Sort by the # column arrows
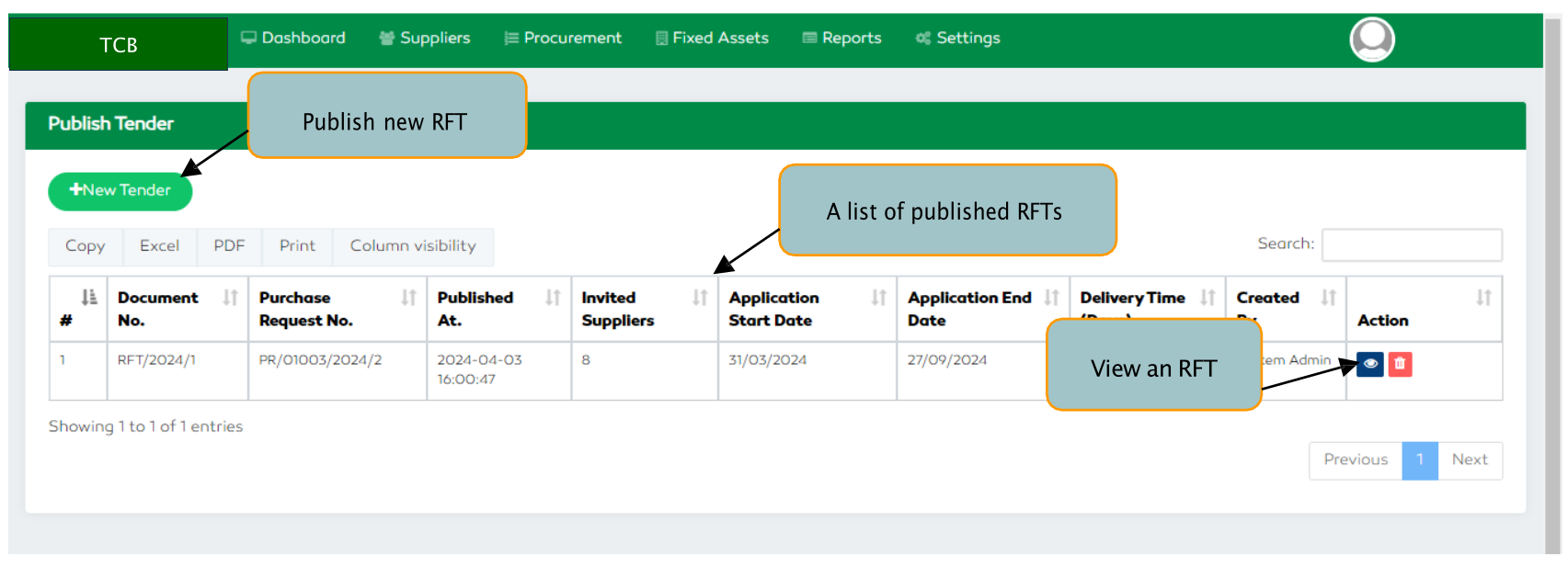 tap(88, 297)
